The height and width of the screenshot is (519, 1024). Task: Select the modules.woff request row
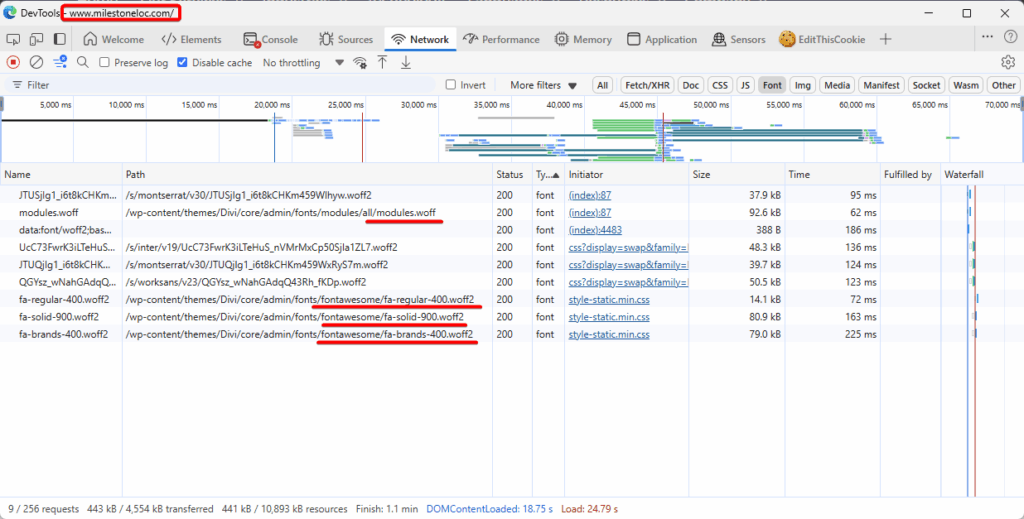(x=511, y=212)
